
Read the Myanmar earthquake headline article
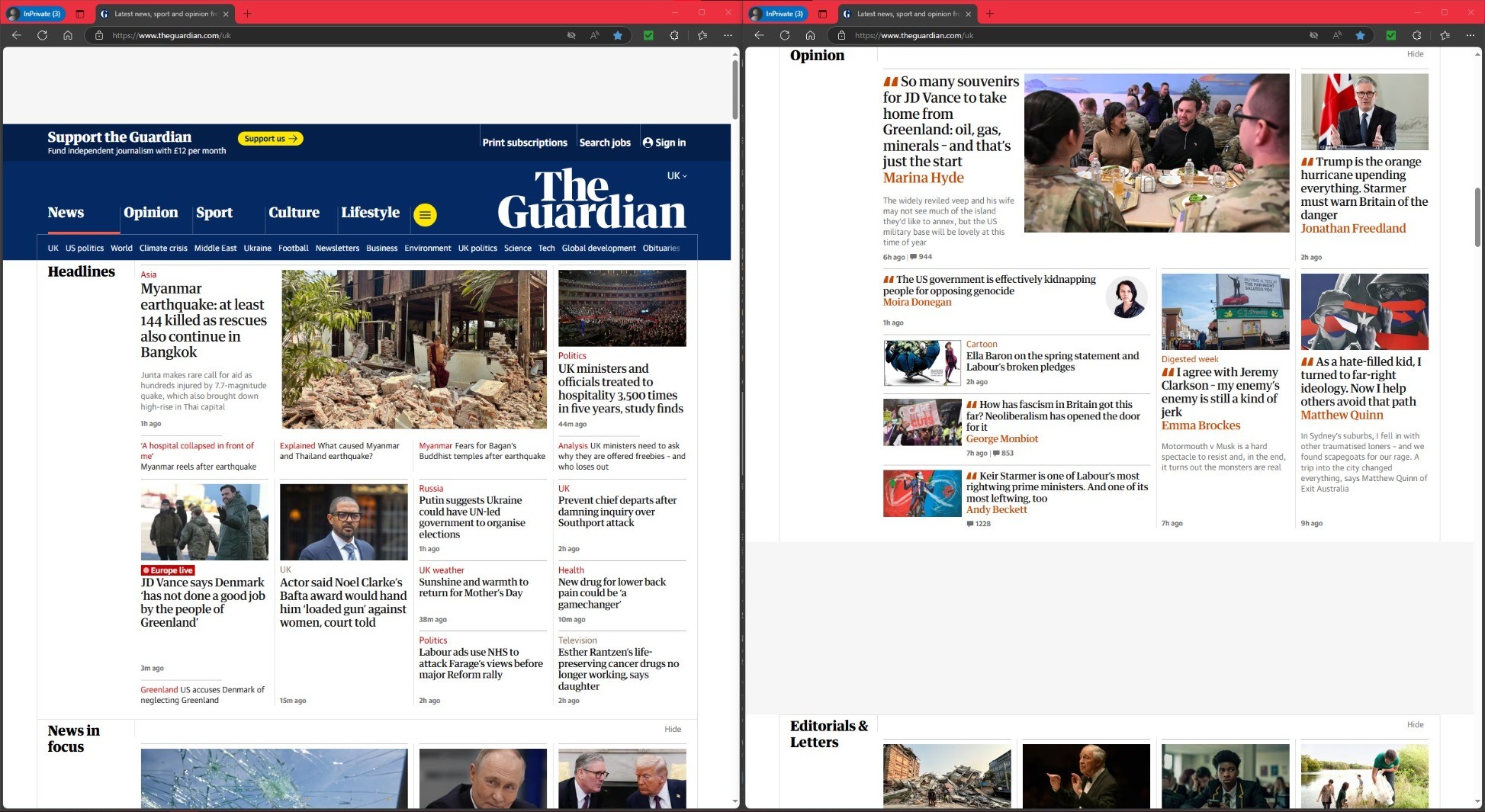(x=204, y=320)
